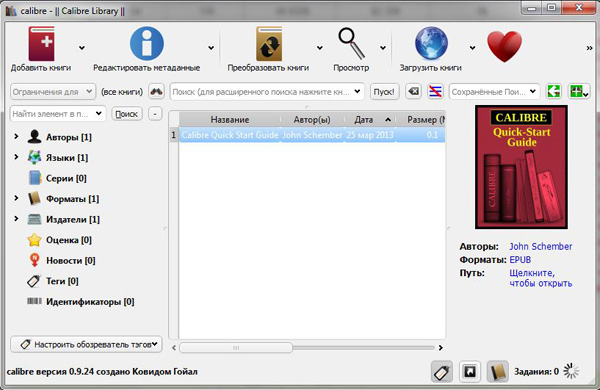600x390 pixels.
Task: Click the Серии [0] tree label
Action: coord(66,178)
